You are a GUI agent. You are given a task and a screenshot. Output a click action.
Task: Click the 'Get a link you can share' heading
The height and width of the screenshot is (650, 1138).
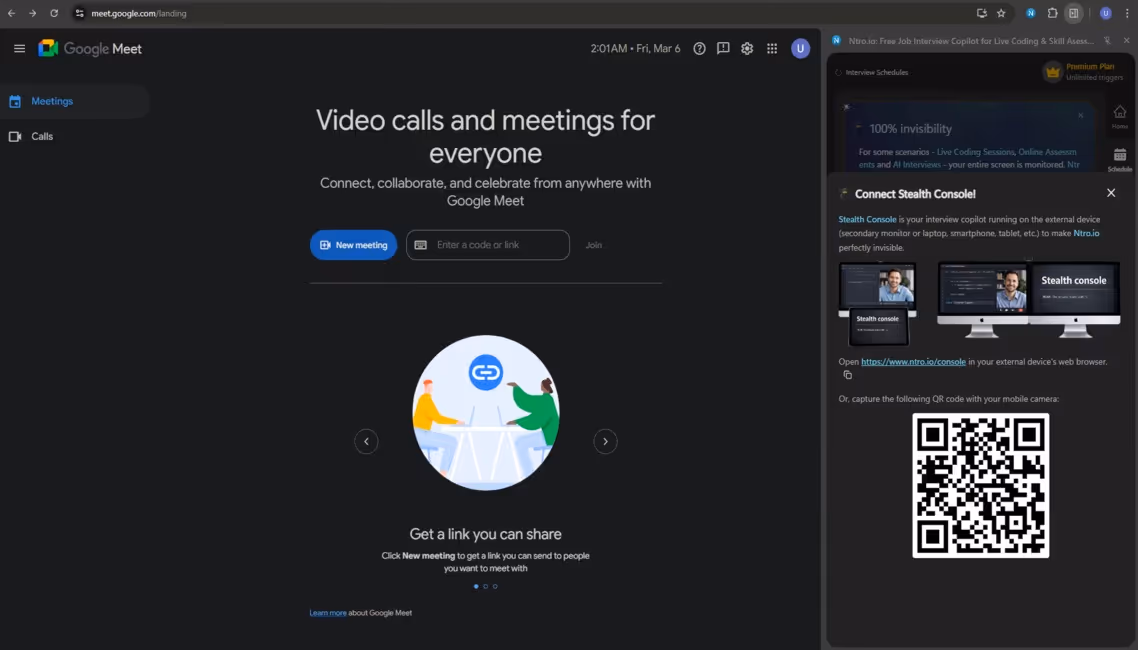click(x=486, y=534)
